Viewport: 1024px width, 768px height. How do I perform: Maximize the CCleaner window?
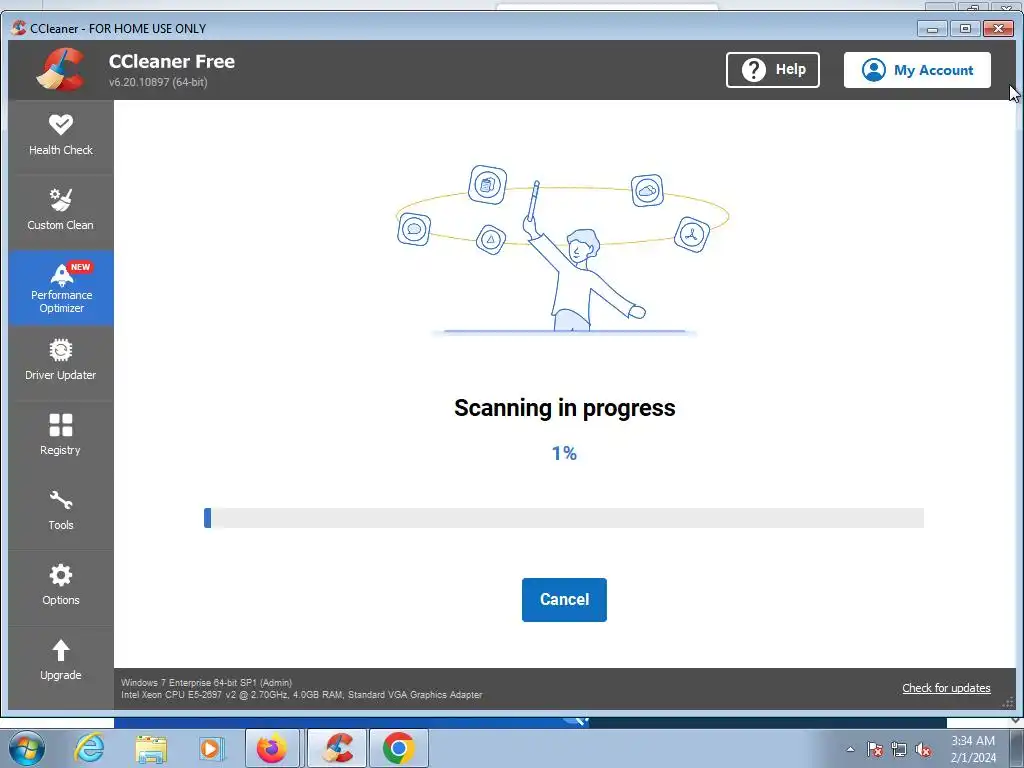click(965, 29)
